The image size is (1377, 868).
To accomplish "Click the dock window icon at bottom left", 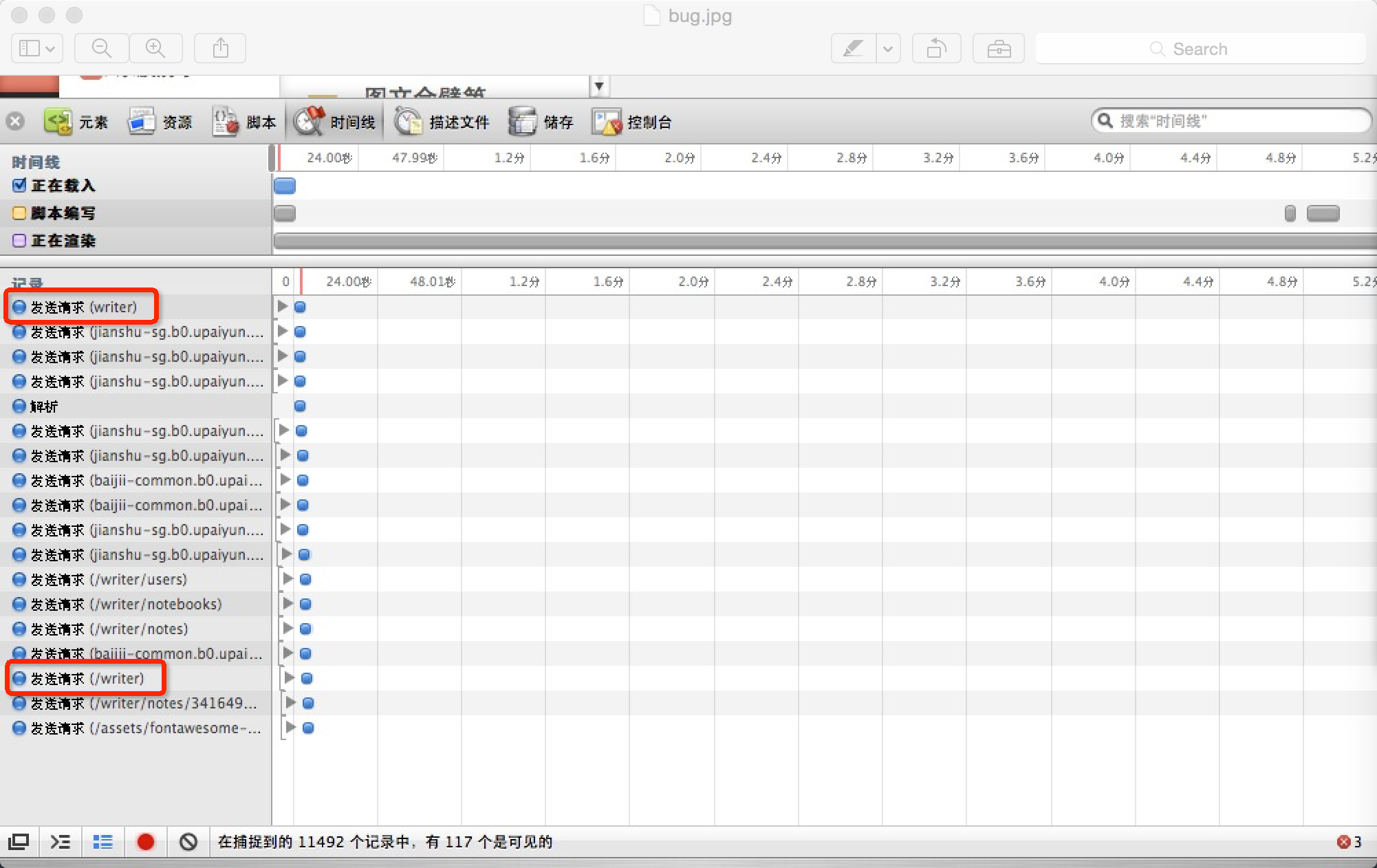I will click(x=19, y=842).
